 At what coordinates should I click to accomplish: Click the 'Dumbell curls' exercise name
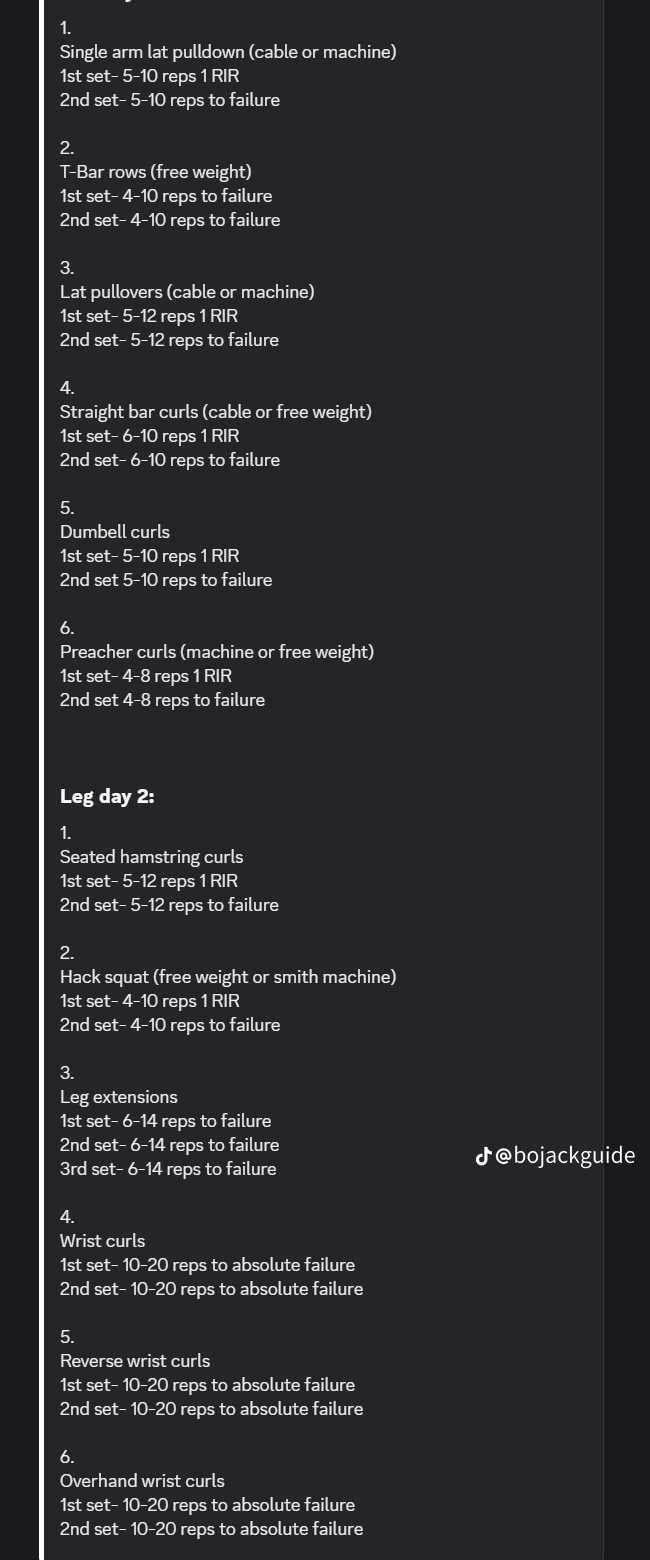(114, 532)
